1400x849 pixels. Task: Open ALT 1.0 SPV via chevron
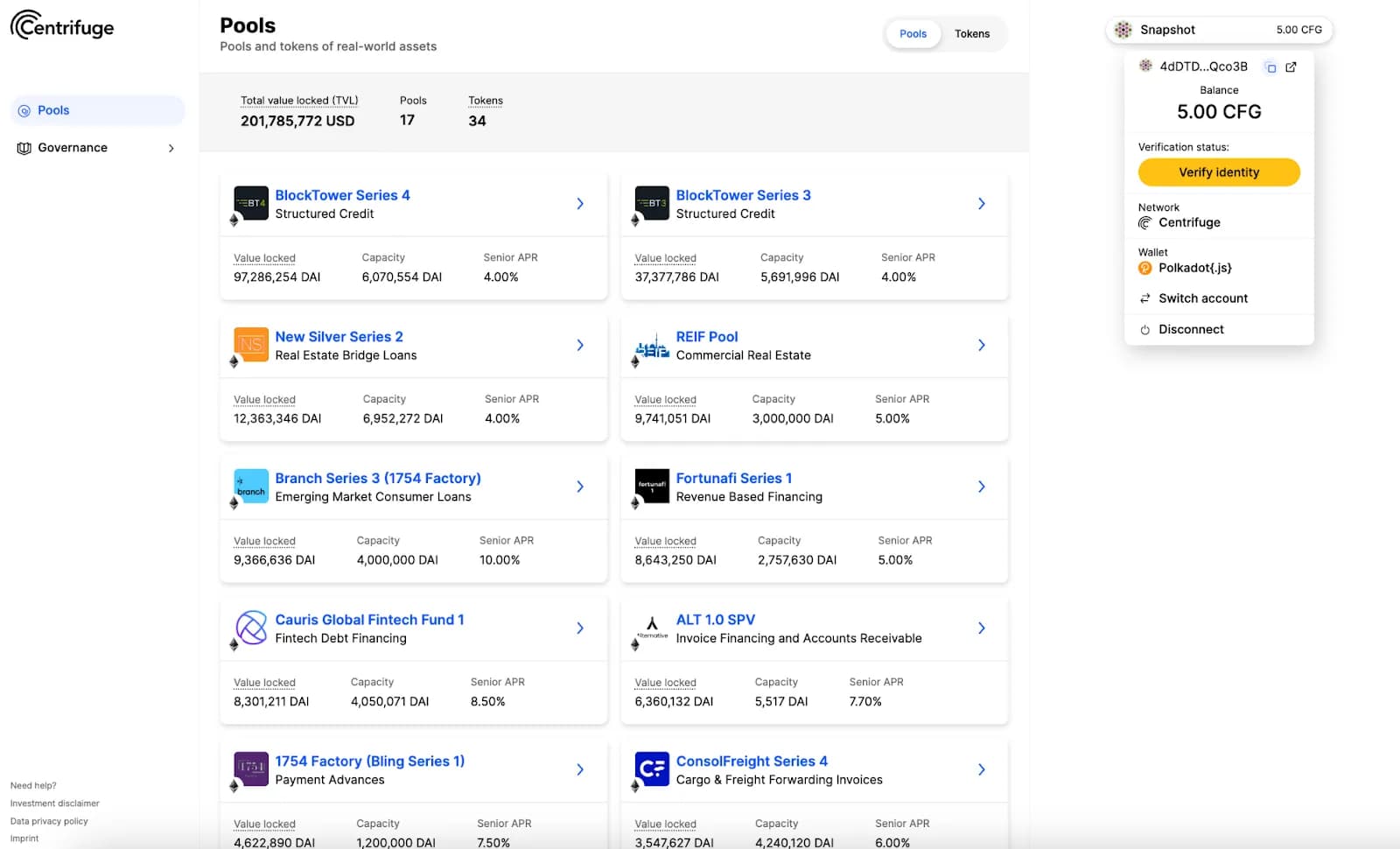pyautogui.click(x=981, y=628)
